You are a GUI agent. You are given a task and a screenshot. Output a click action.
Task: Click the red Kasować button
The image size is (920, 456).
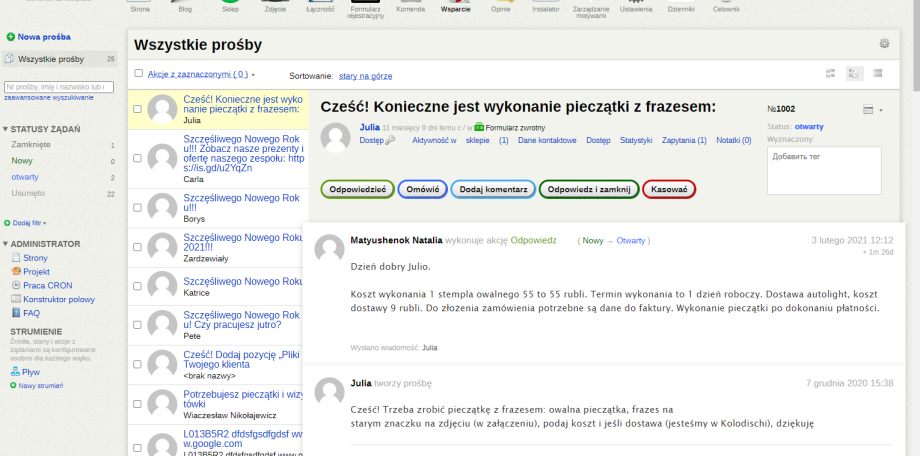[669, 190]
